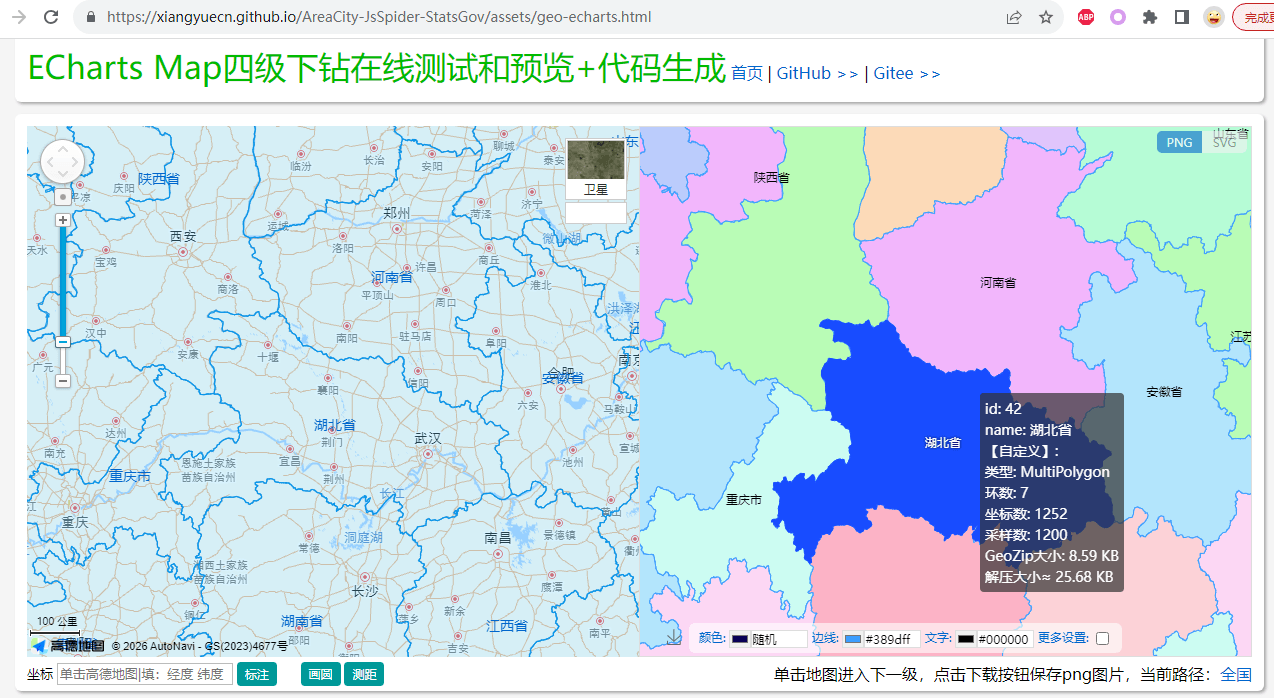This screenshot has height=698, width=1274.
Task: Click the share page icon
Action: coord(1014,17)
